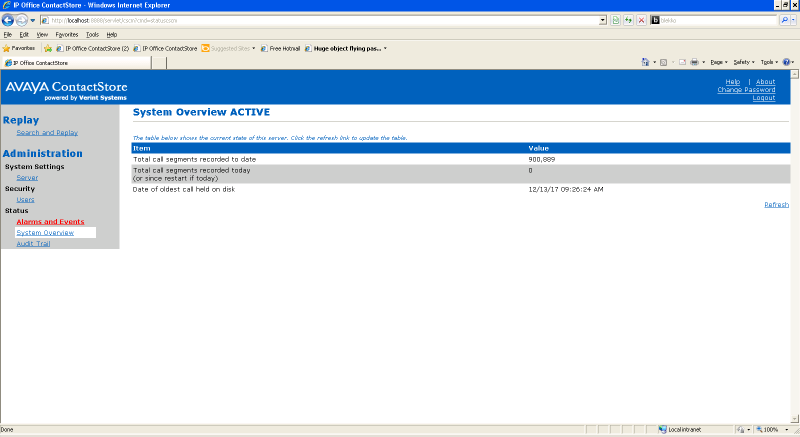Click the Logout link
800x437 pixels.
[x=764, y=98]
